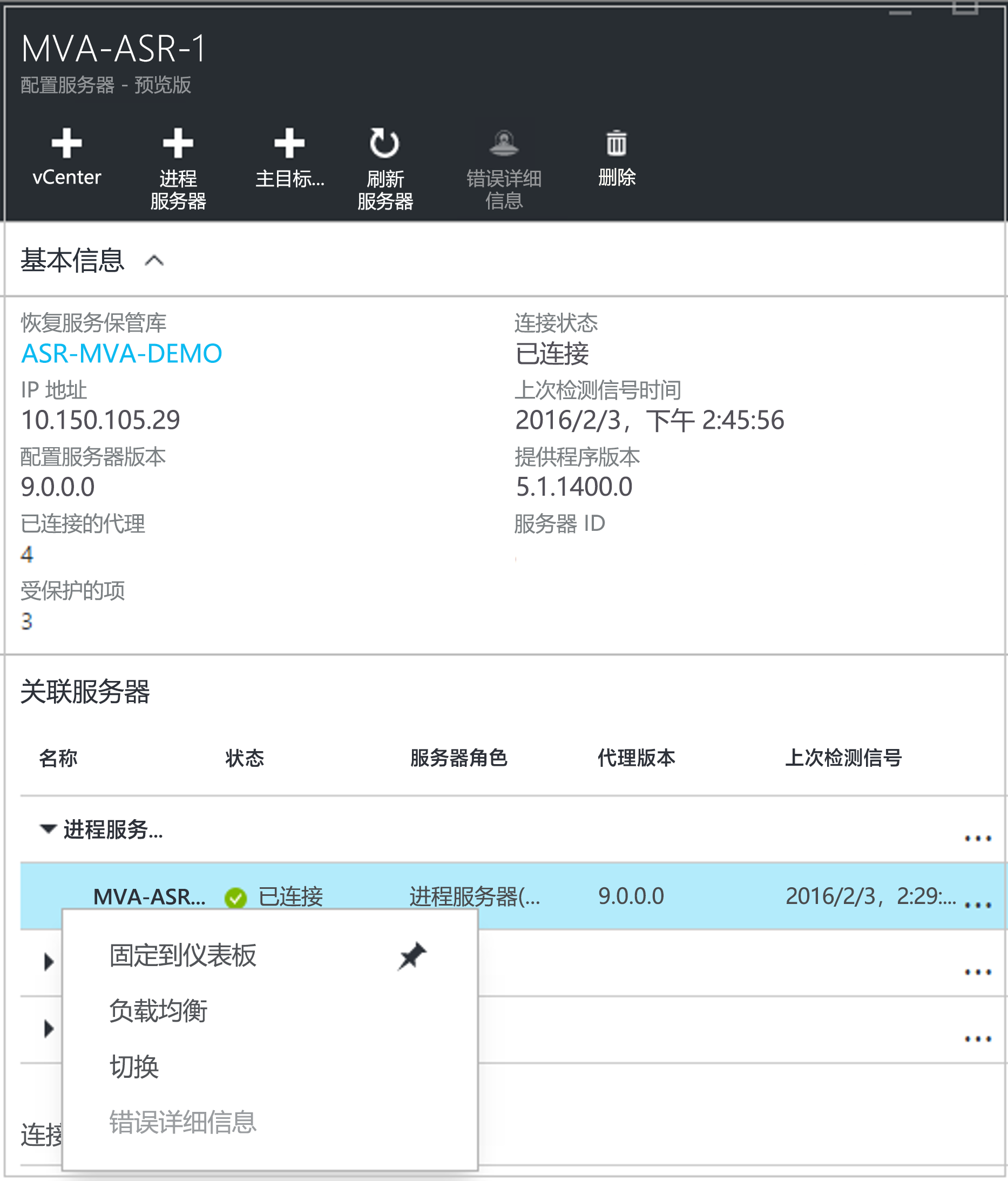
Task: Click the 状态 column header
Action: click(x=245, y=758)
